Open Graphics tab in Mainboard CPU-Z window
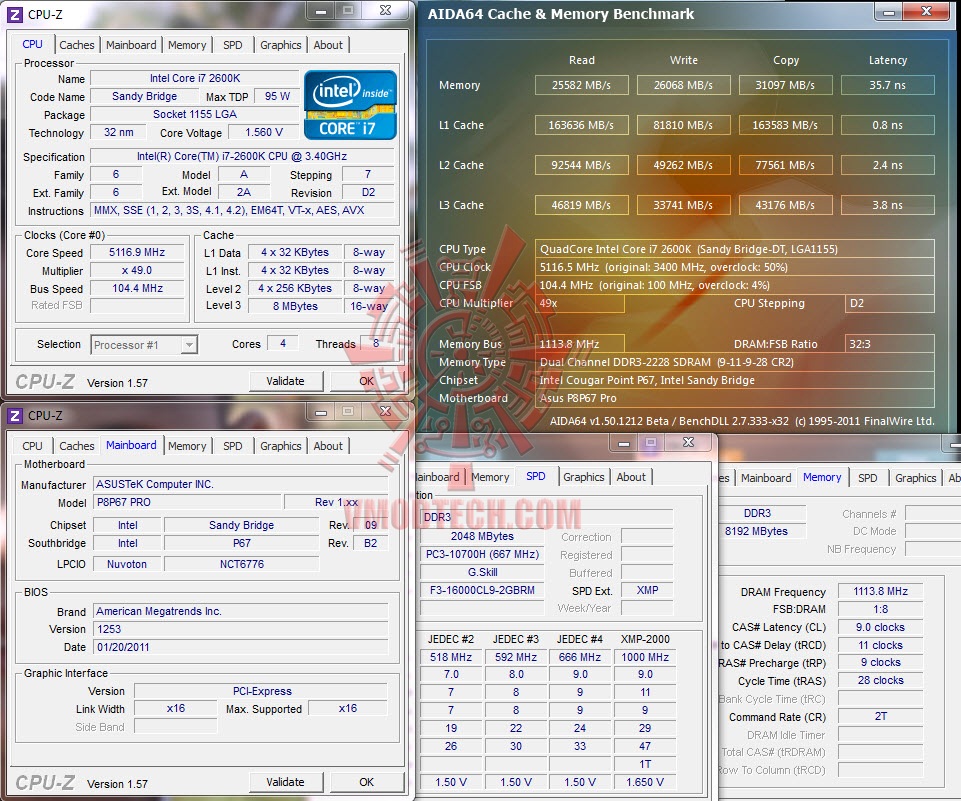Viewport: 961px width, 801px height. (x=281, y=446)
